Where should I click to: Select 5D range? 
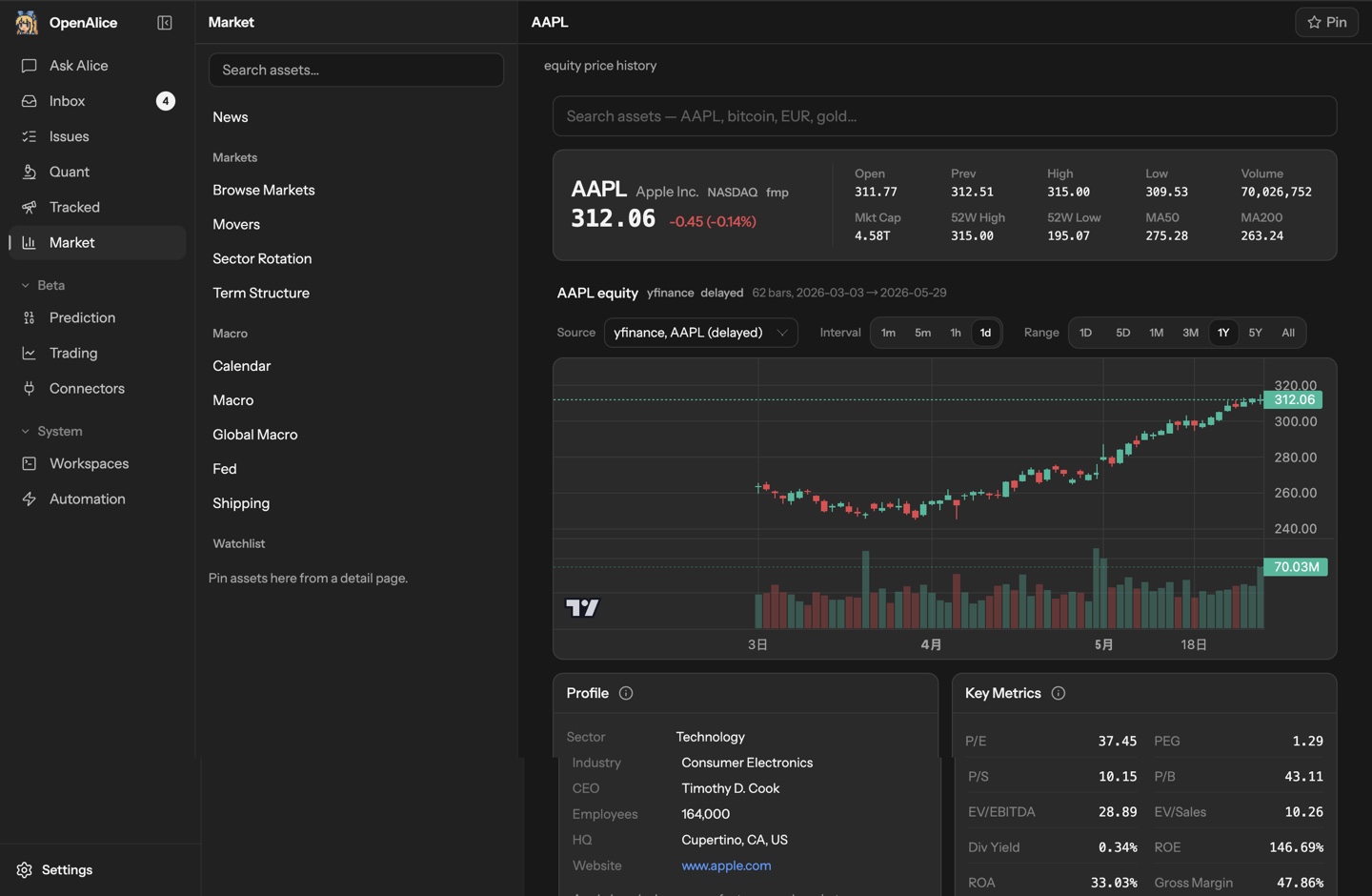pos(1122,333)
